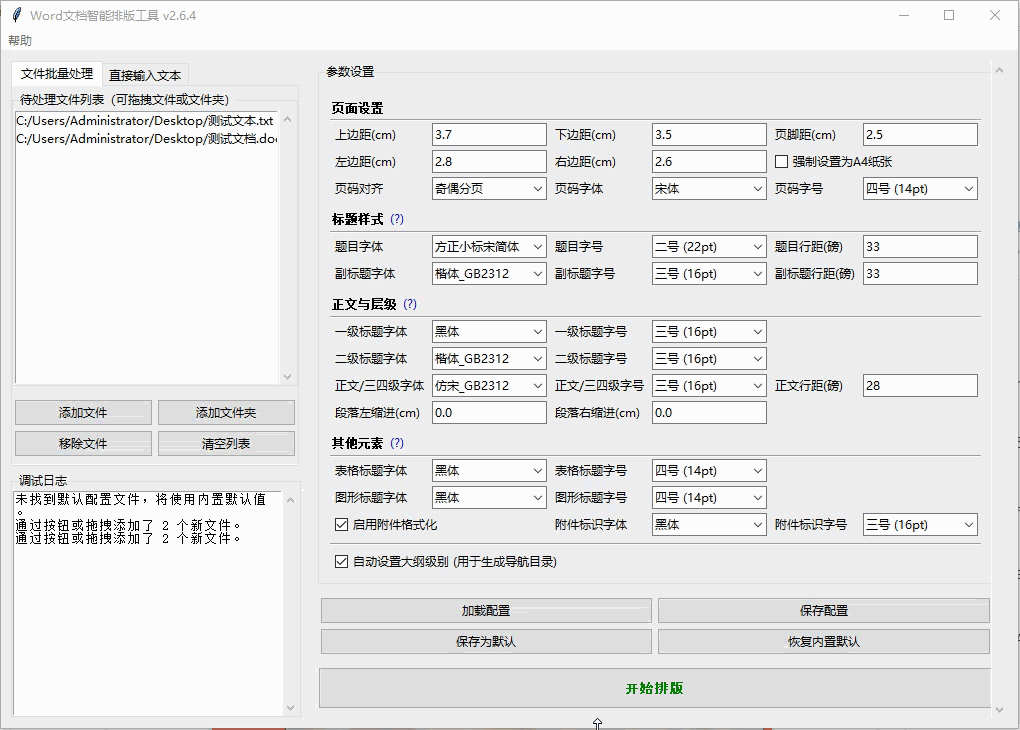Click 清空列表 button
Image resolution: width=1020 pixels, height=730 pixels.
[x=226, y=444]
